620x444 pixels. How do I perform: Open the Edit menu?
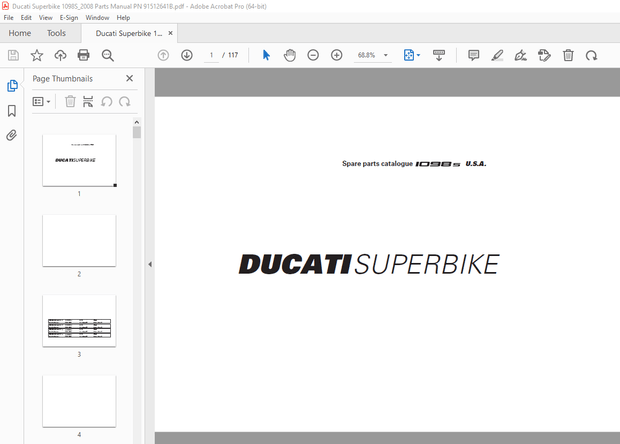(26, 18)
